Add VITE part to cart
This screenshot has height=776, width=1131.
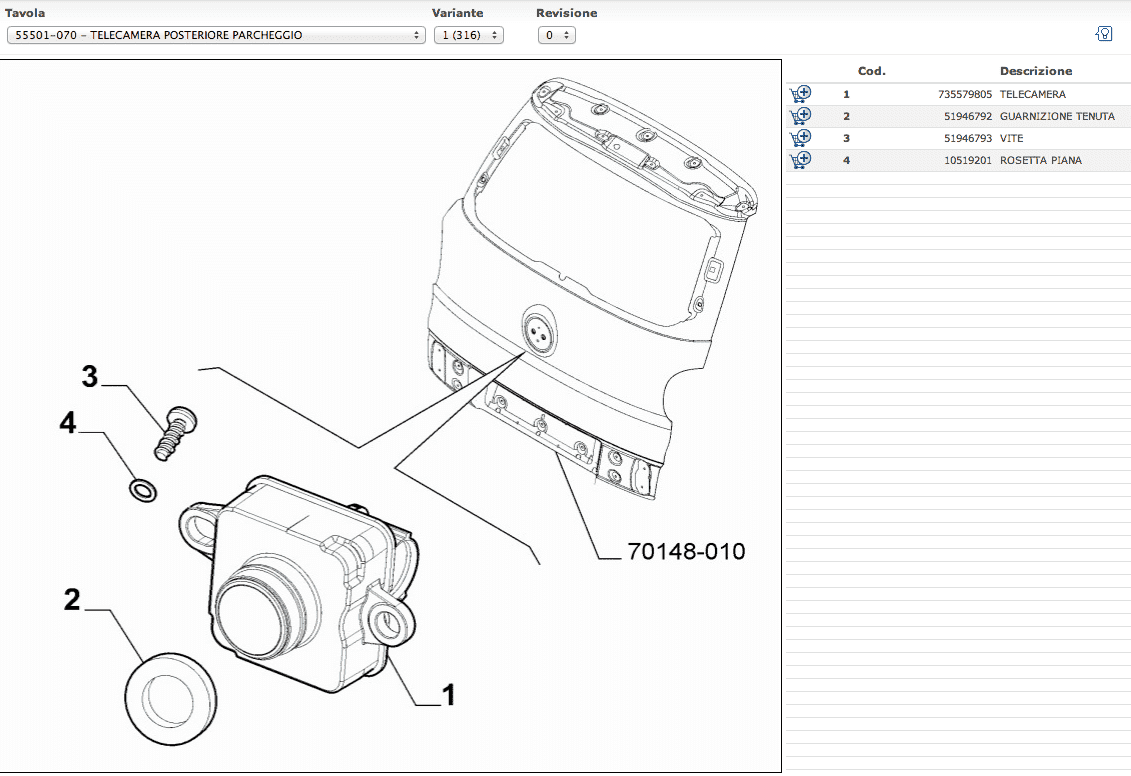tap(800, 138)
